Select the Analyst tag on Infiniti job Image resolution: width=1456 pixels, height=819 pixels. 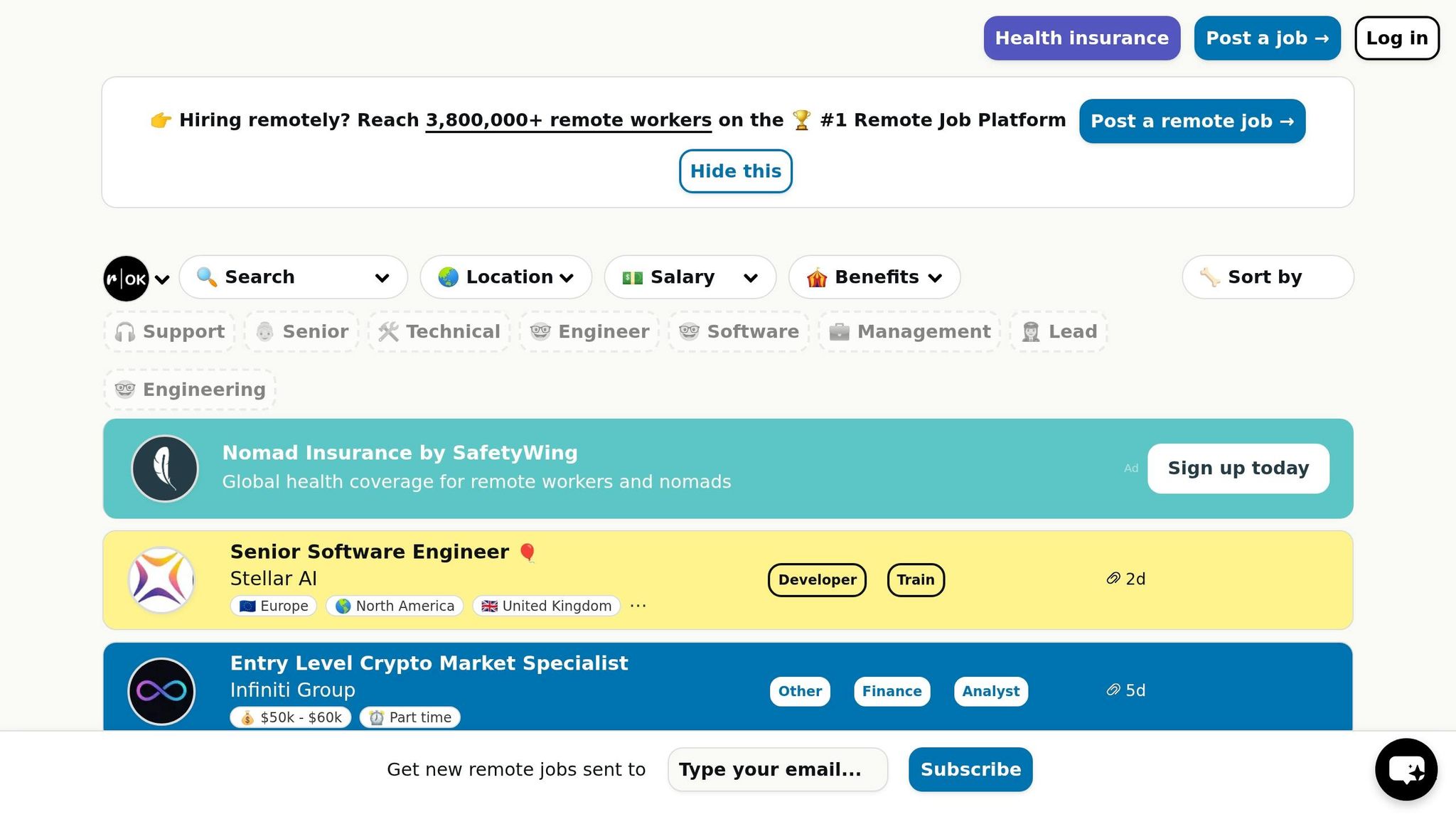pos(991,692)
